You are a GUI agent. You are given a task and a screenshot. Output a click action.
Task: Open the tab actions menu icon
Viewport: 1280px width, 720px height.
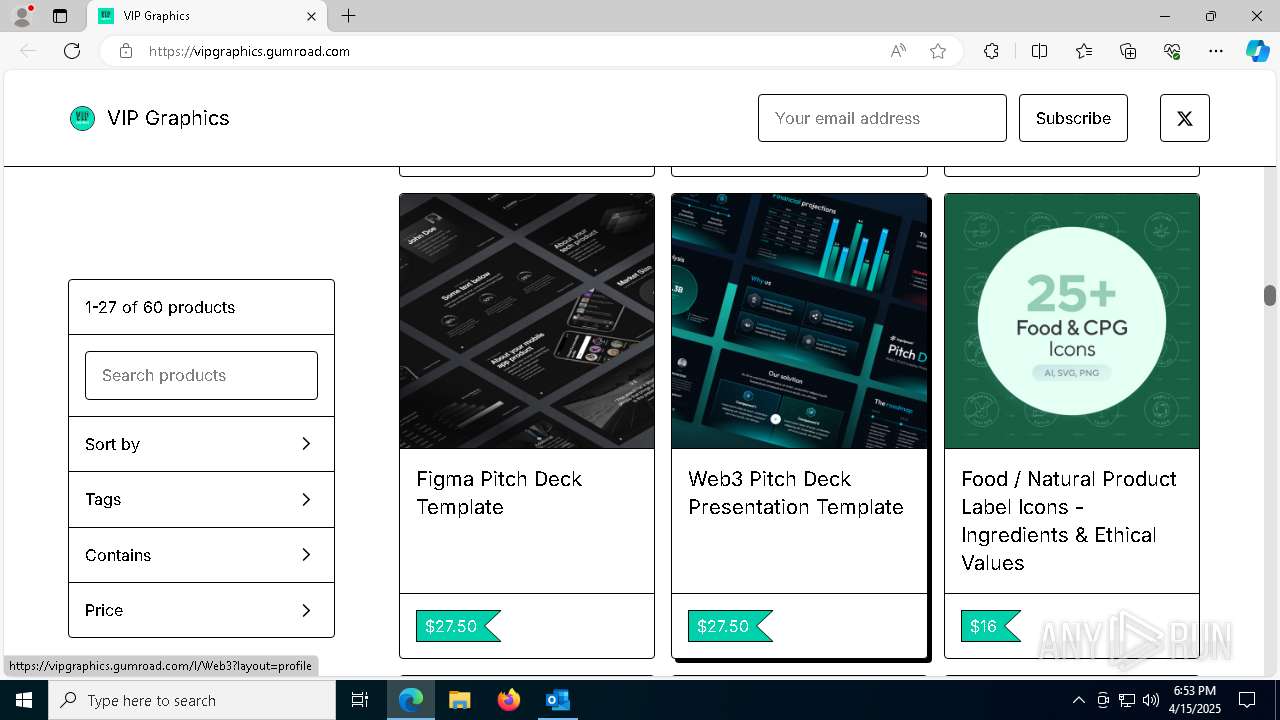tap(60, 16)
